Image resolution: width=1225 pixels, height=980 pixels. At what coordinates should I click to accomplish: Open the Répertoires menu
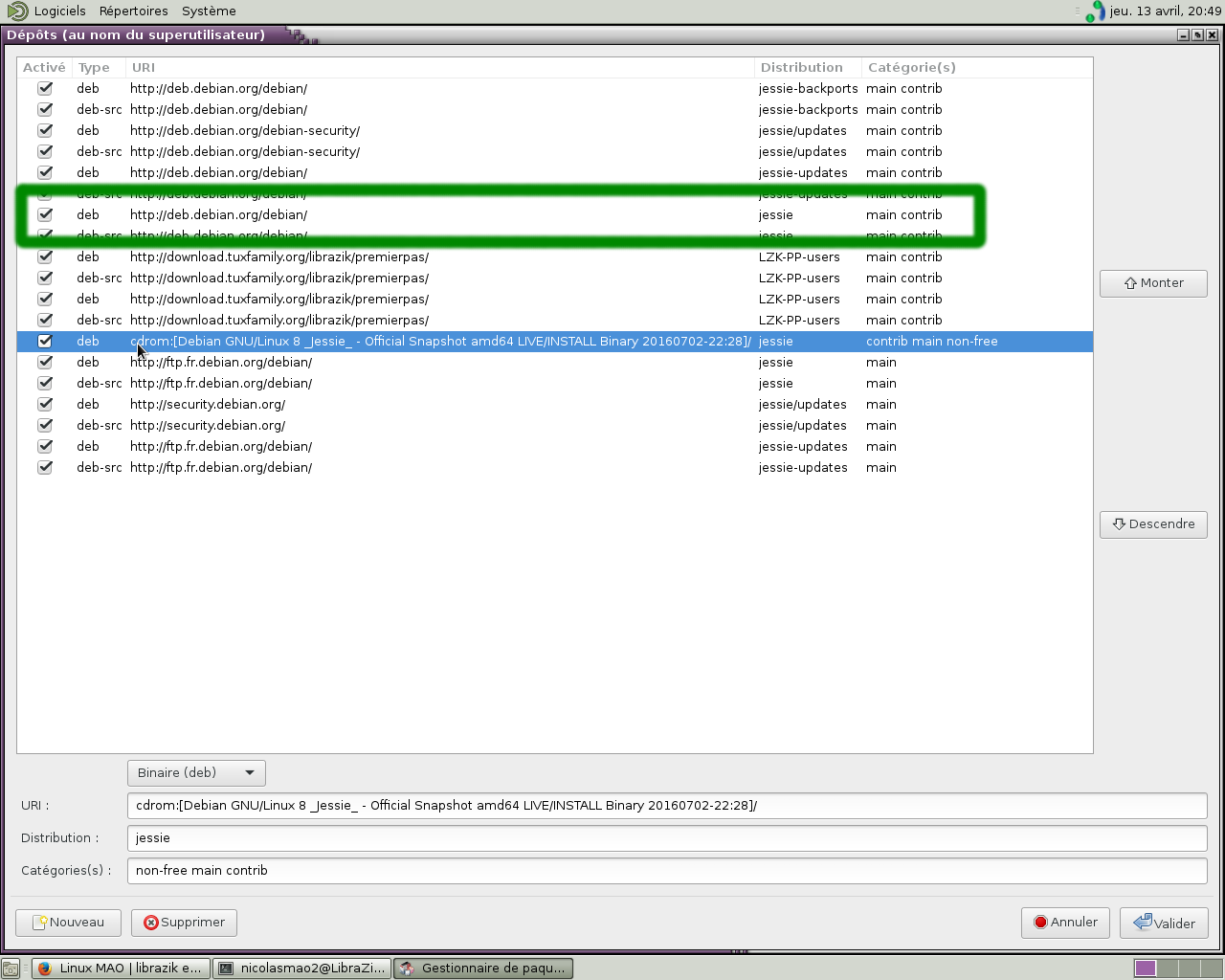click(x=134, y=11)
